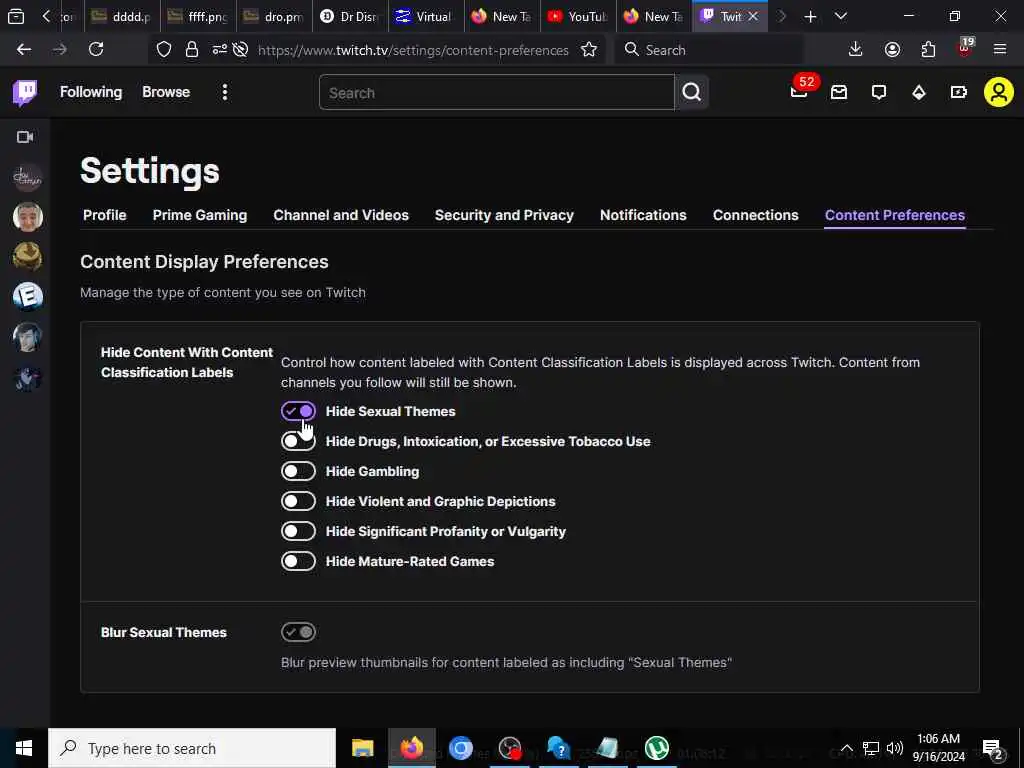
Task: Click the uBlock extension icon with 19 badge
Action: (x=965, y=48)
